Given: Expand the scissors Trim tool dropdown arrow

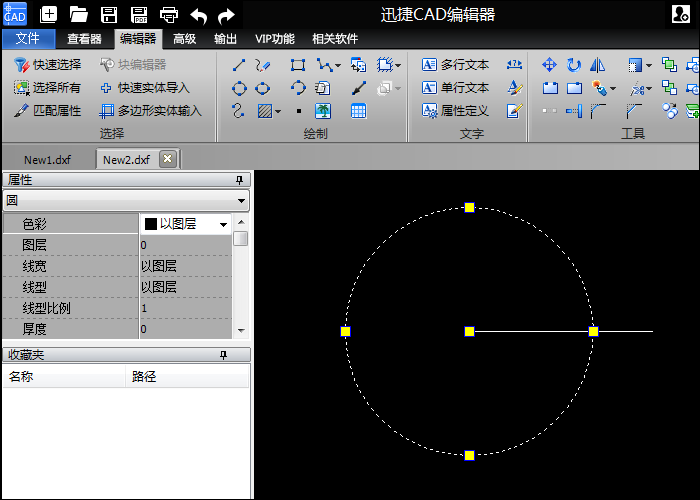Looking at the screenshot, I should pos(649,88).
